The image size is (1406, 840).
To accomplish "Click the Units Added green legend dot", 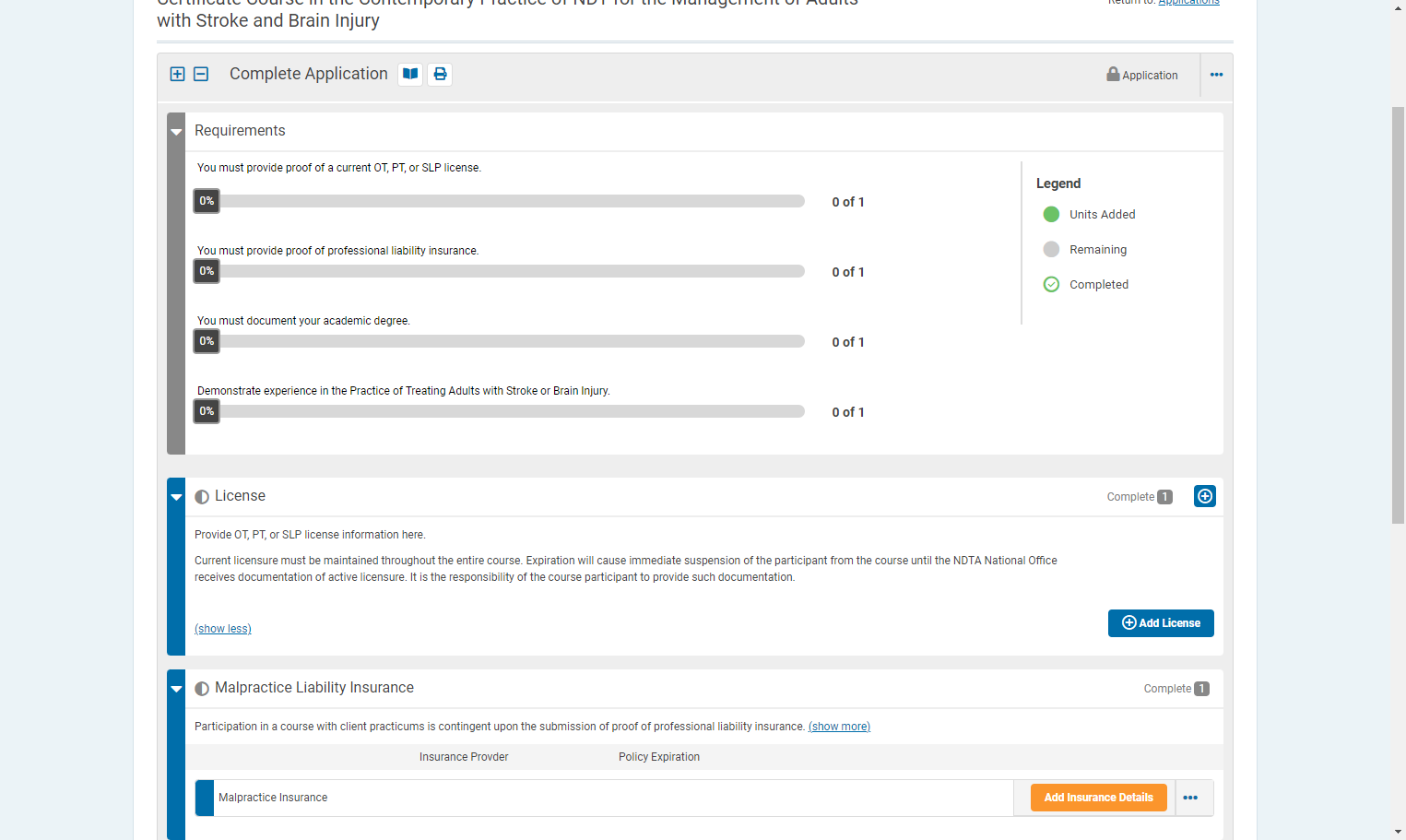I will coord(1051,214).
